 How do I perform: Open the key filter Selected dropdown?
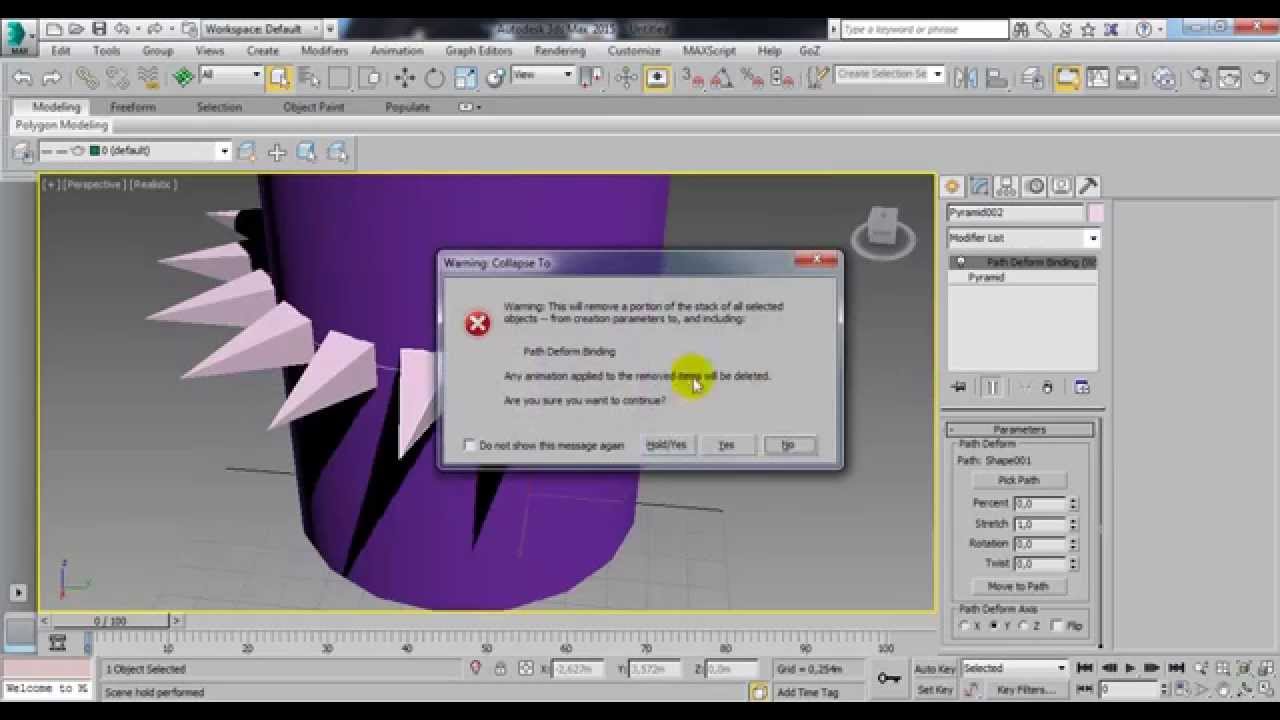tap(1015, 669)
